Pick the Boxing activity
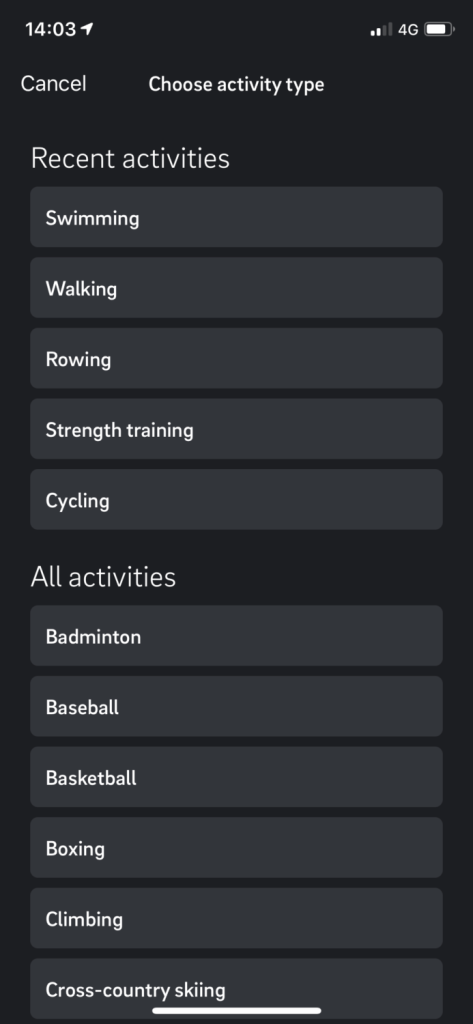The height and width of the screenshot is (1024, 473). tap(236, 848)
